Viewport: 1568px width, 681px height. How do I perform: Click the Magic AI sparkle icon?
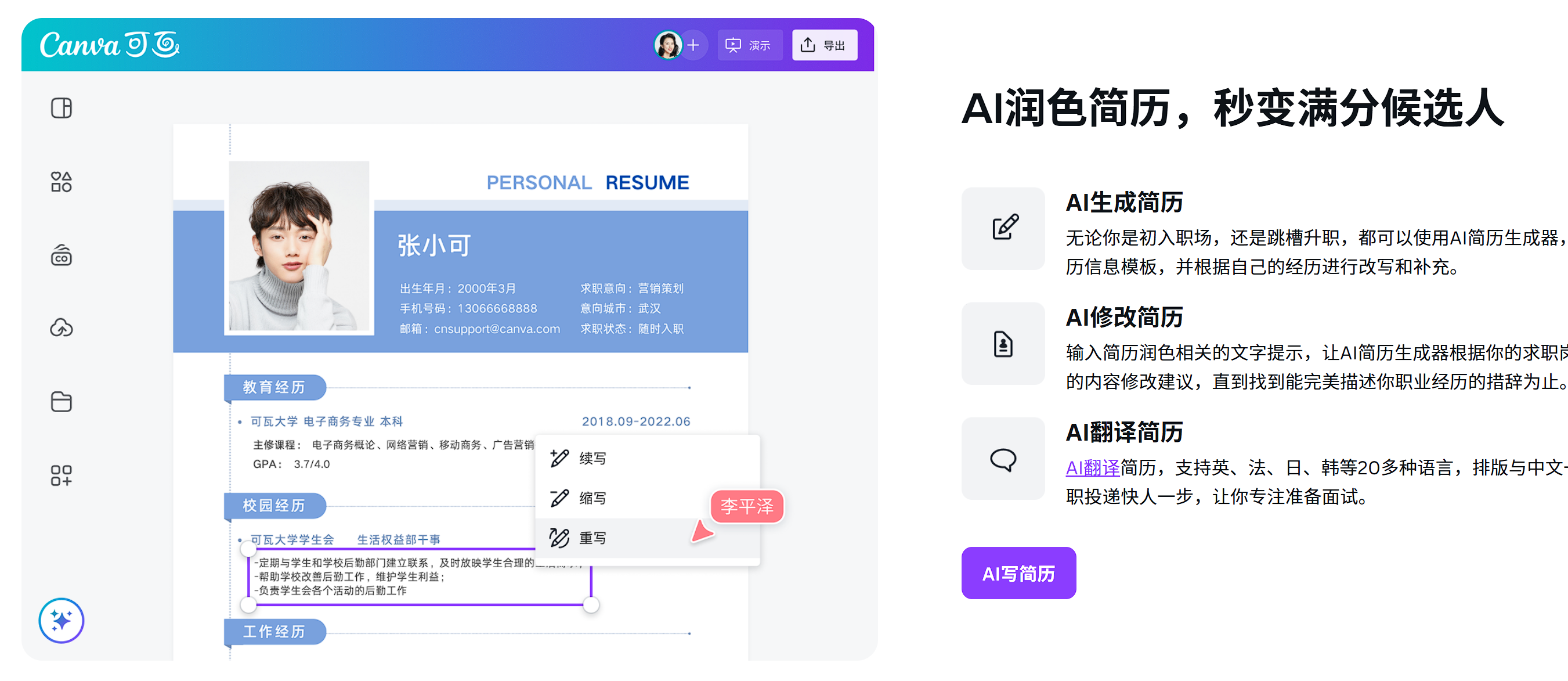[x=60, y=620]
